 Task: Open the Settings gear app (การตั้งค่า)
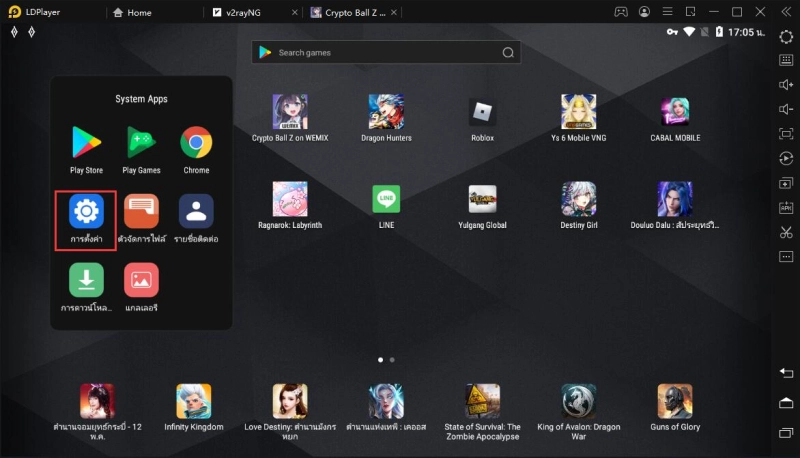86,211
